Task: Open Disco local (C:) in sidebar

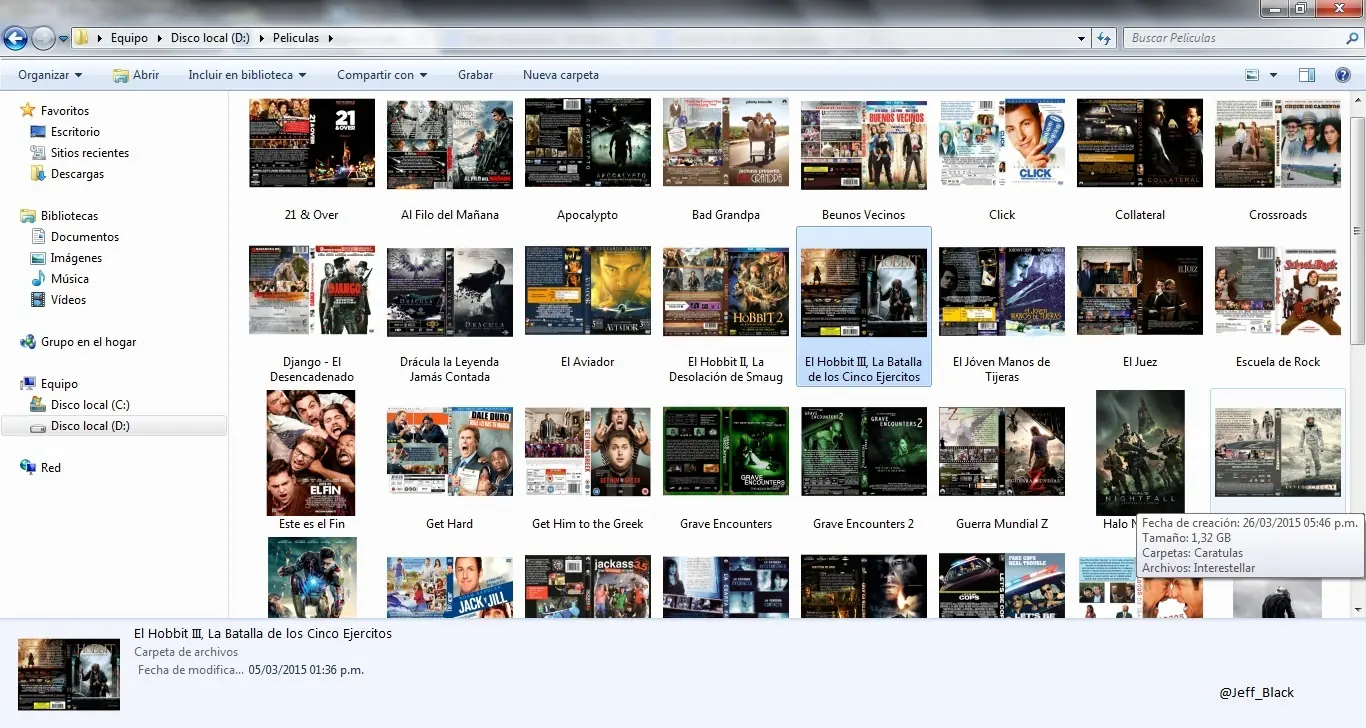Action: coord(90,405)
